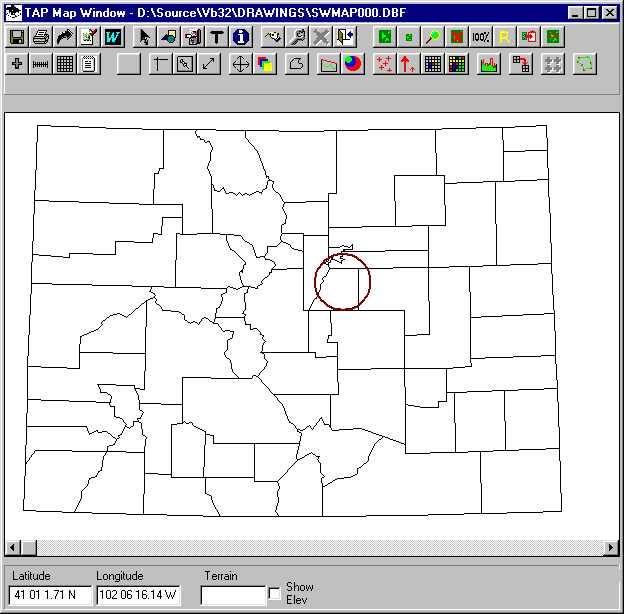Click the horizontal scrollbar thumb

pyautogui.click(x=29, y=548)
